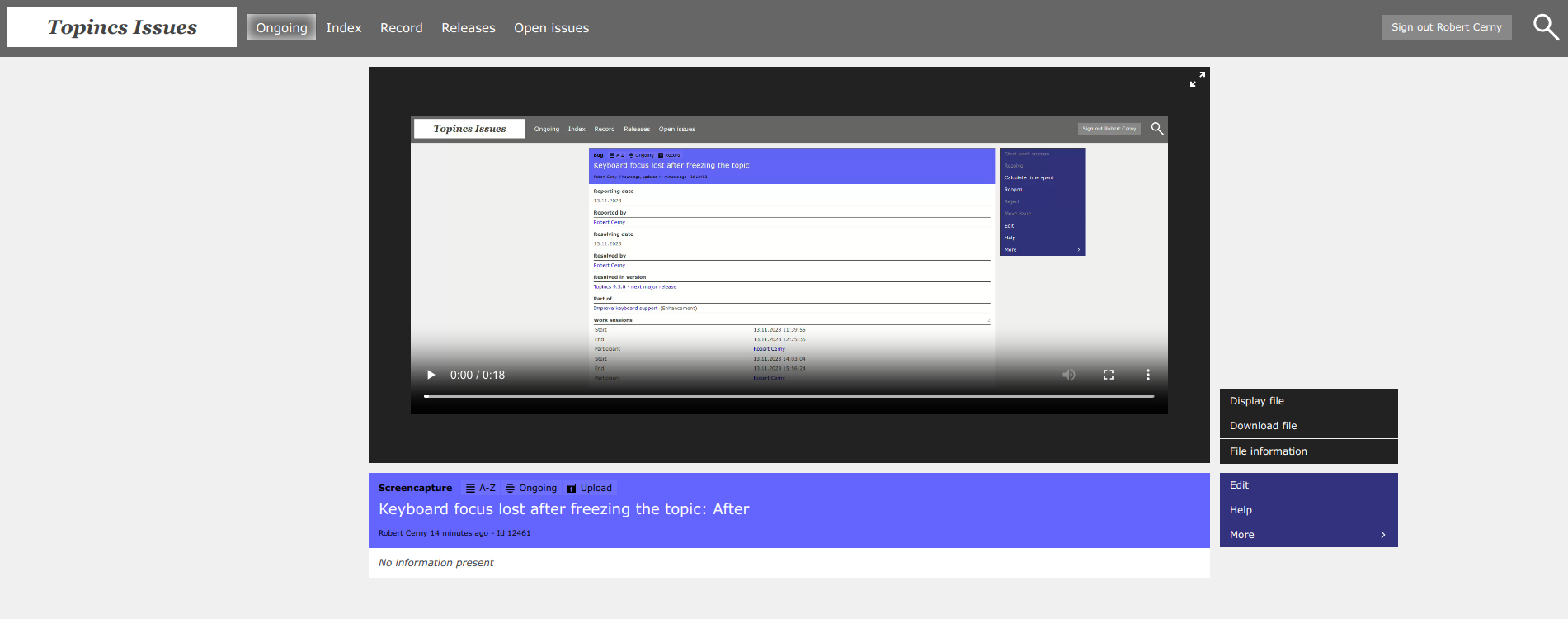
Task: Expand the More submenu
Action: tap(1307, 535)
